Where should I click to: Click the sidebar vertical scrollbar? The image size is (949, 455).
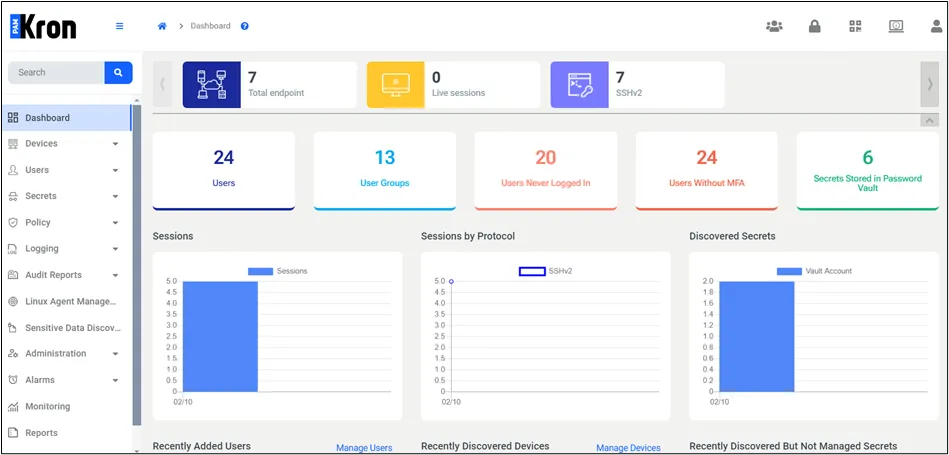tap(137, 264)
